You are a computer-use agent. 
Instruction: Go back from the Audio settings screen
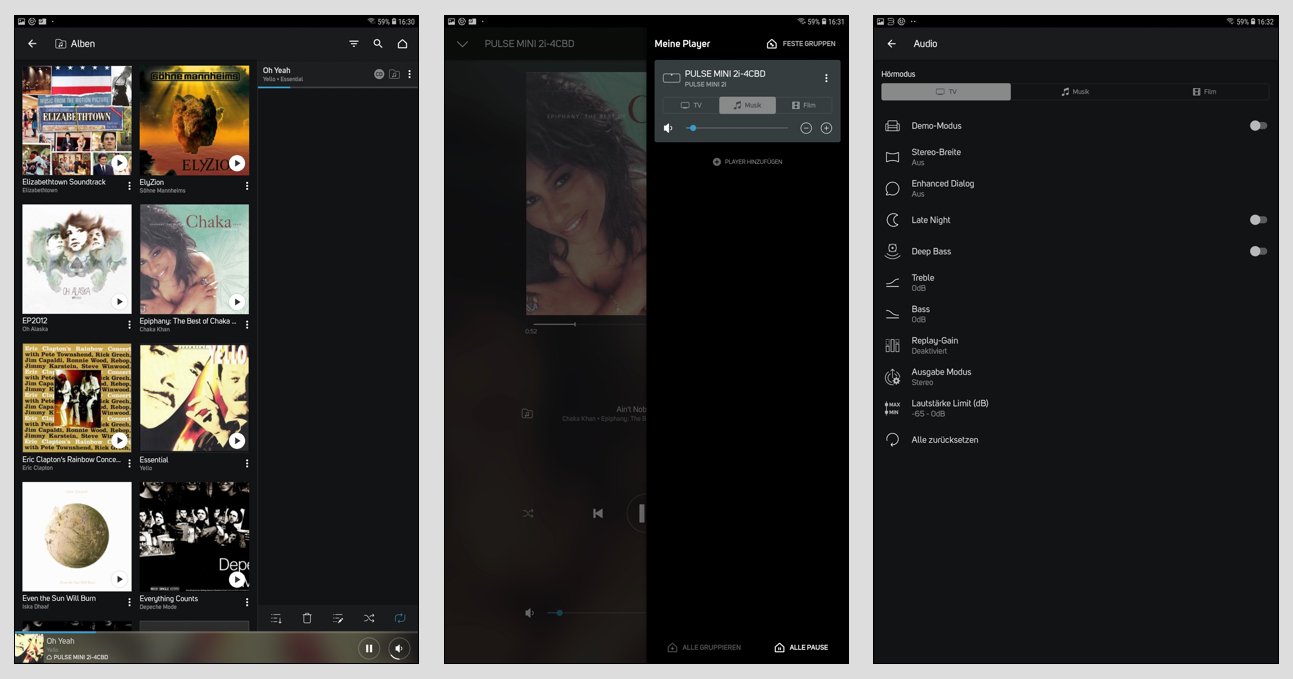click(x=891, y=44)
